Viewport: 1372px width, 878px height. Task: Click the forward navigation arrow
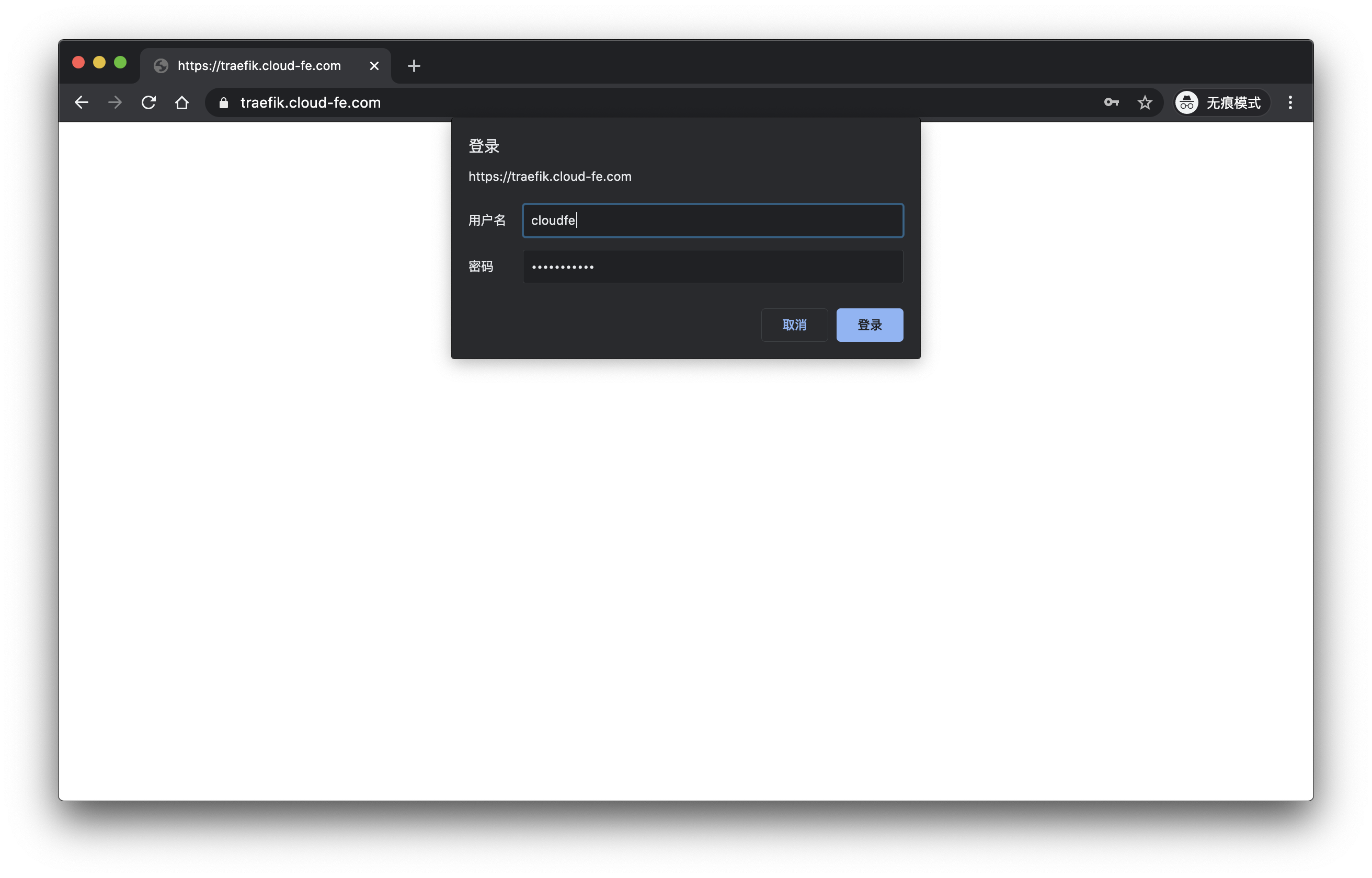pyautogui.click(x=115, y=102)
